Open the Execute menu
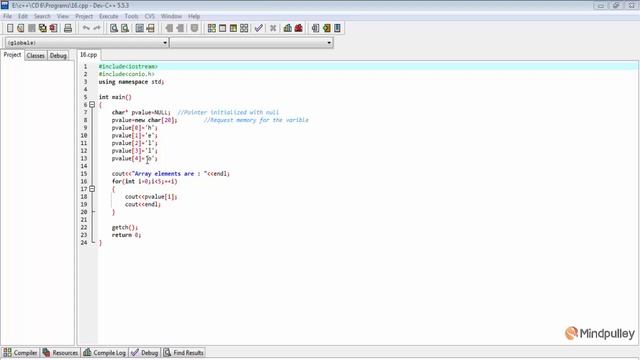This screenshot has height=360, width=640. (x=109, y=16)
